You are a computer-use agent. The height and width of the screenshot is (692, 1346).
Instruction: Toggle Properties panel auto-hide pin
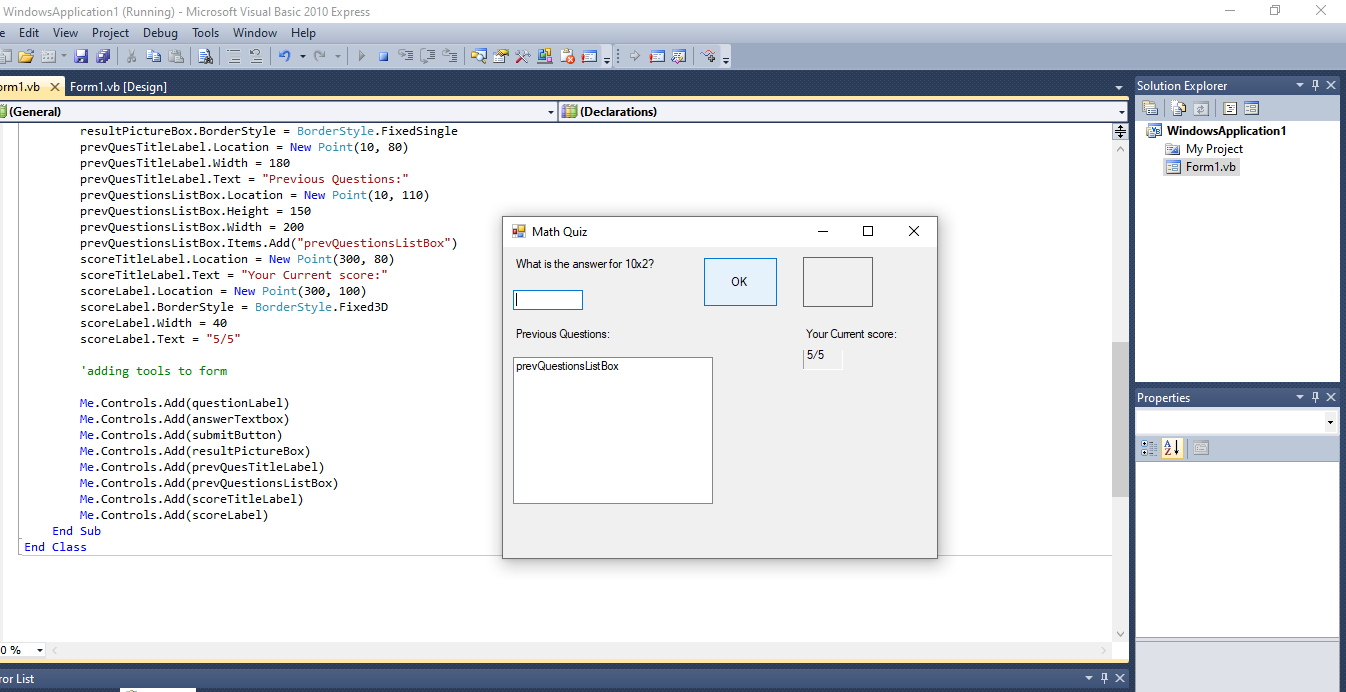[1315, 397]
